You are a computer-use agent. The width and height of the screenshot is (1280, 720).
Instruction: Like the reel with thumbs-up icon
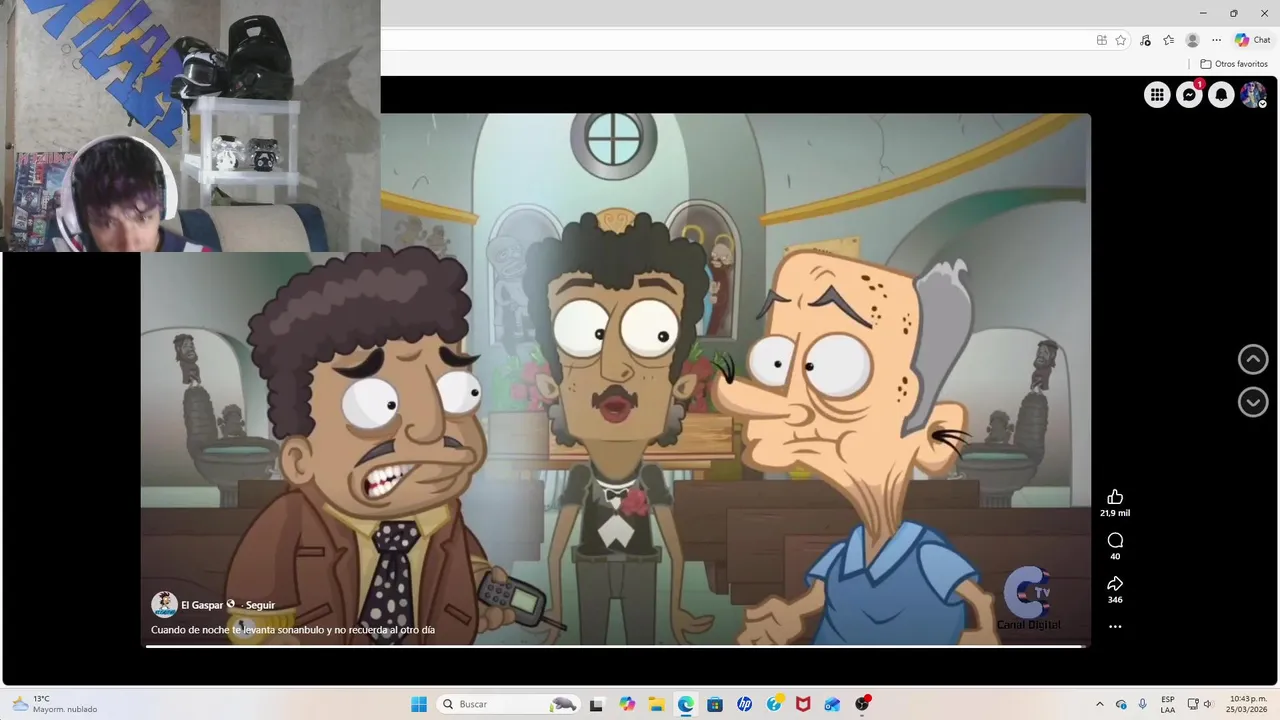[1115, 497]
